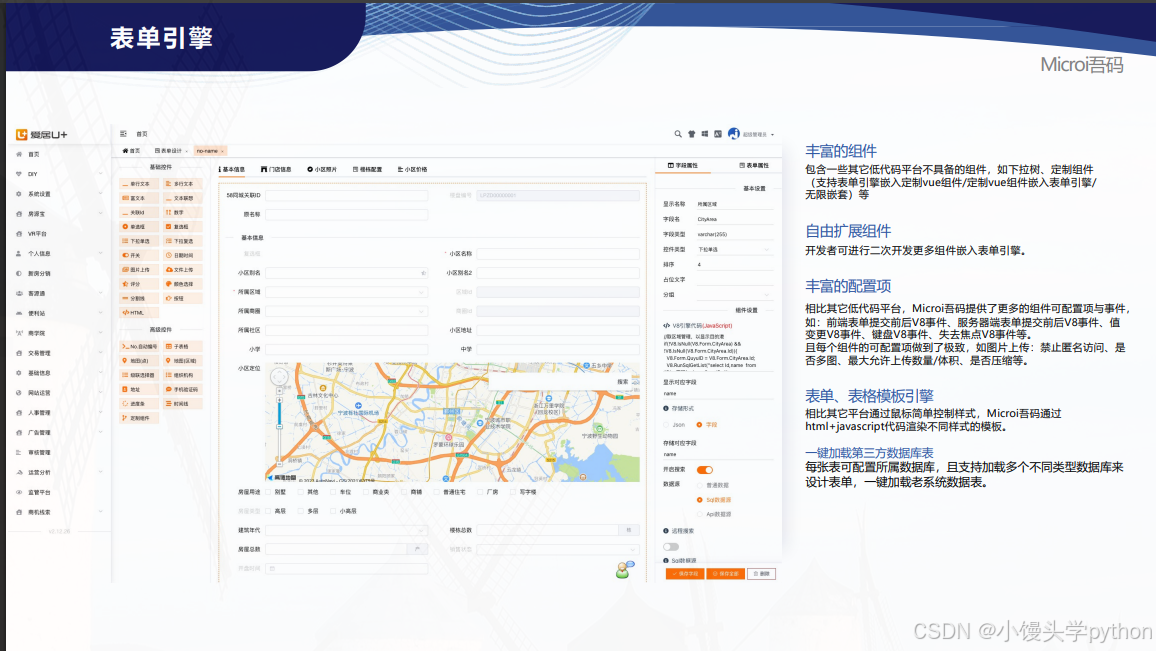Viewport: 1156px width, 651px height.
Task: Click the 删除 button
Action: click(x=762, y=574)
